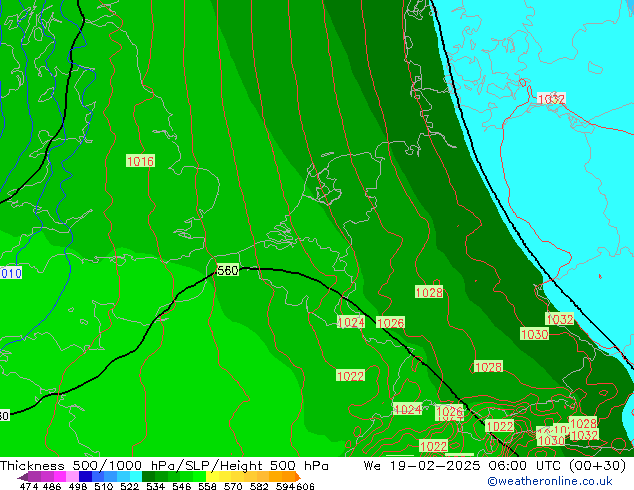The height and width of the screenshot is (490, 634).
Task: Click legend value 594
Action: point(285,486)
